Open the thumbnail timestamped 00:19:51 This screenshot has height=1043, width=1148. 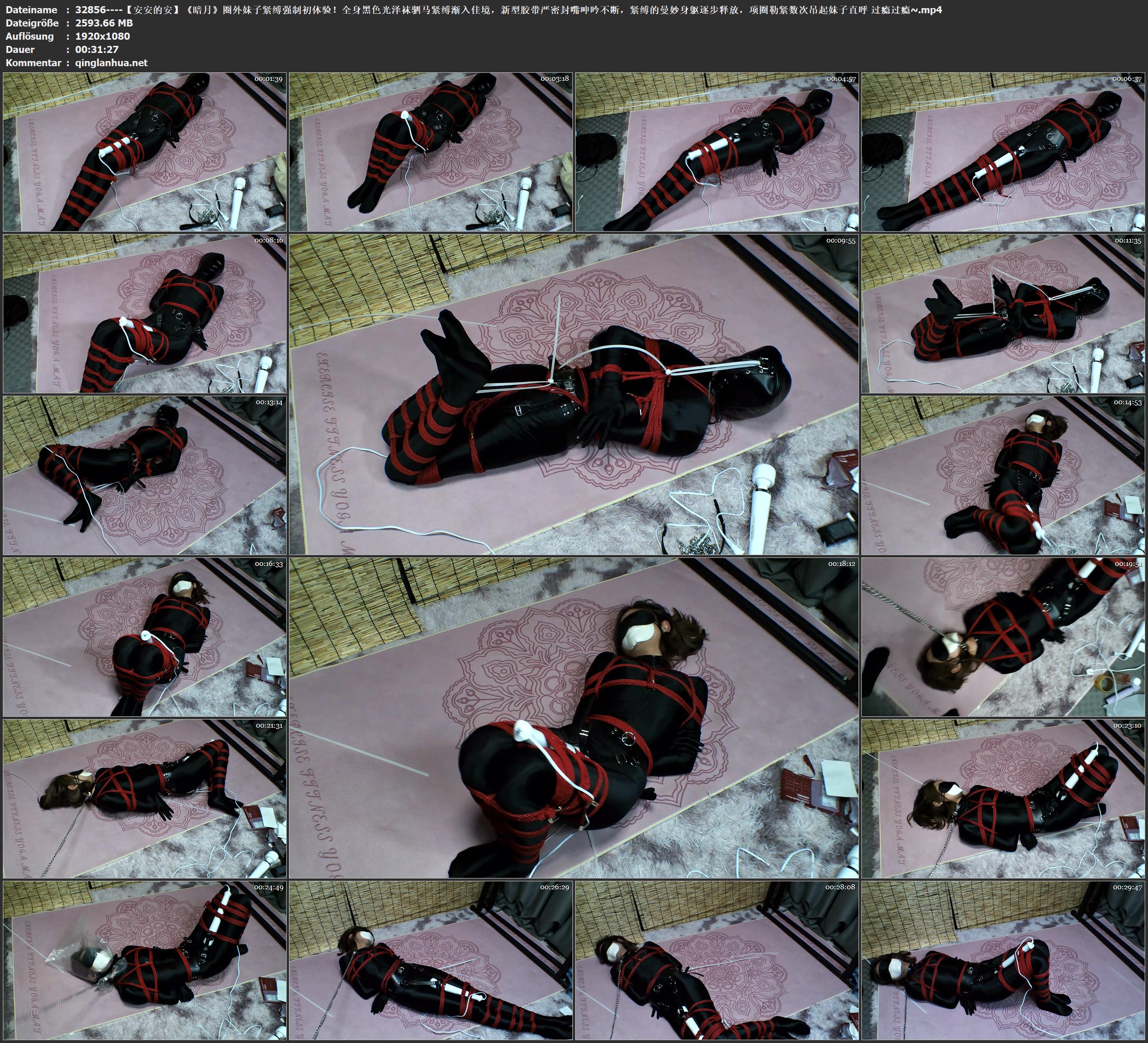(1003, 636)
